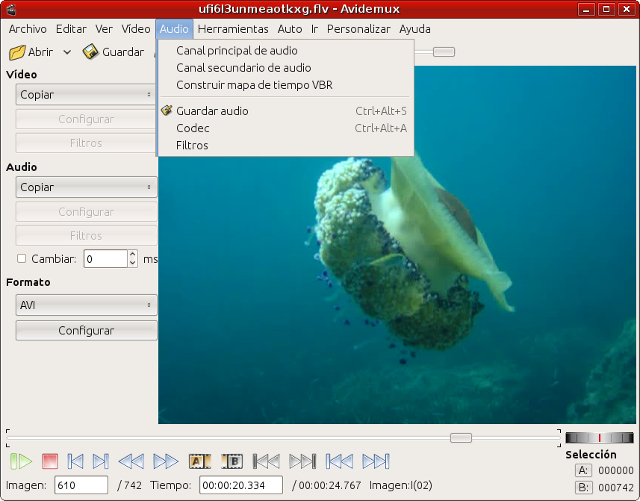Screen dimensions: 640x501
Task: Open the dropdown arrow beside Abrir
Action: tap(67, 52)
